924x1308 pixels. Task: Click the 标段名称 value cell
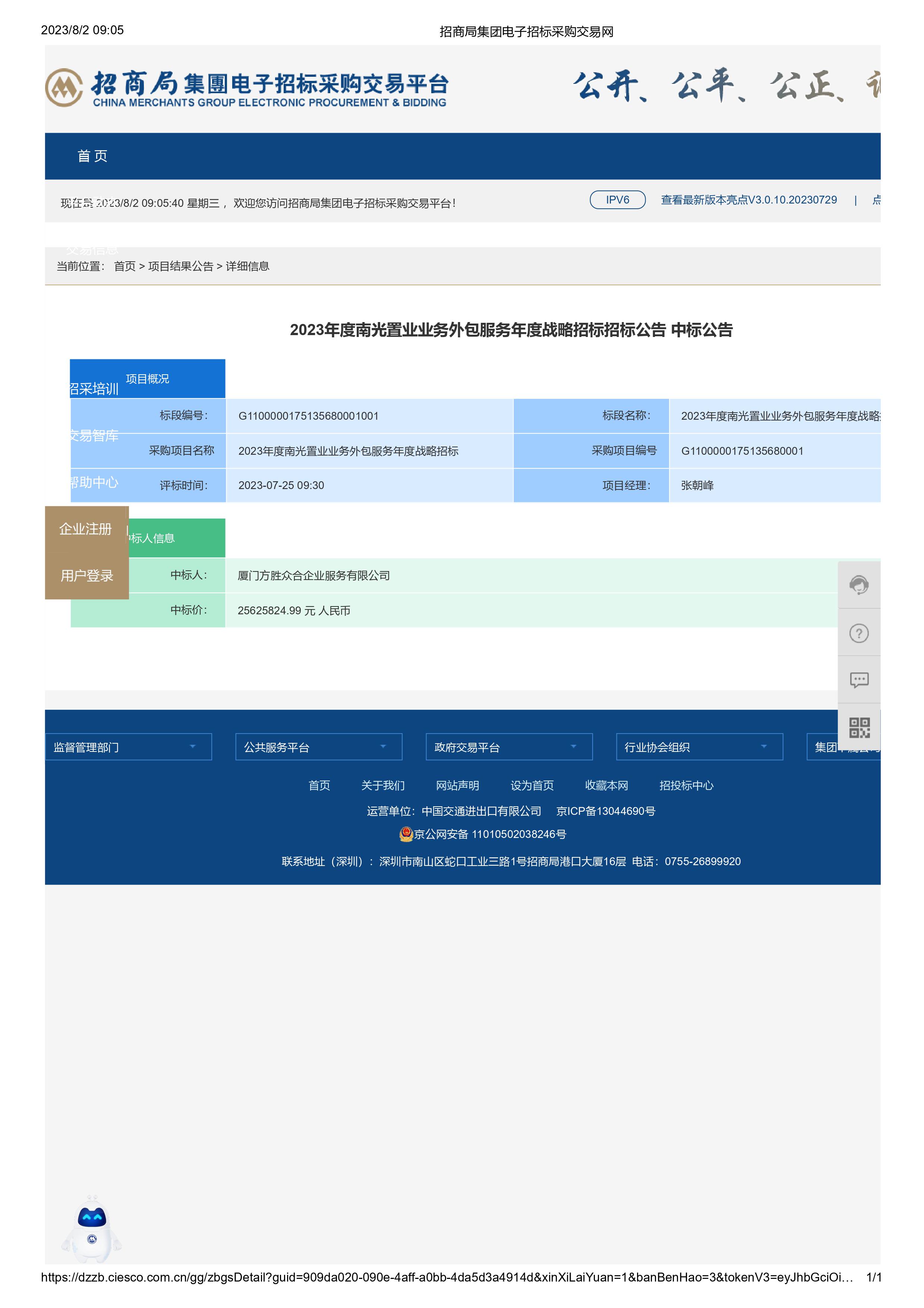775,416
